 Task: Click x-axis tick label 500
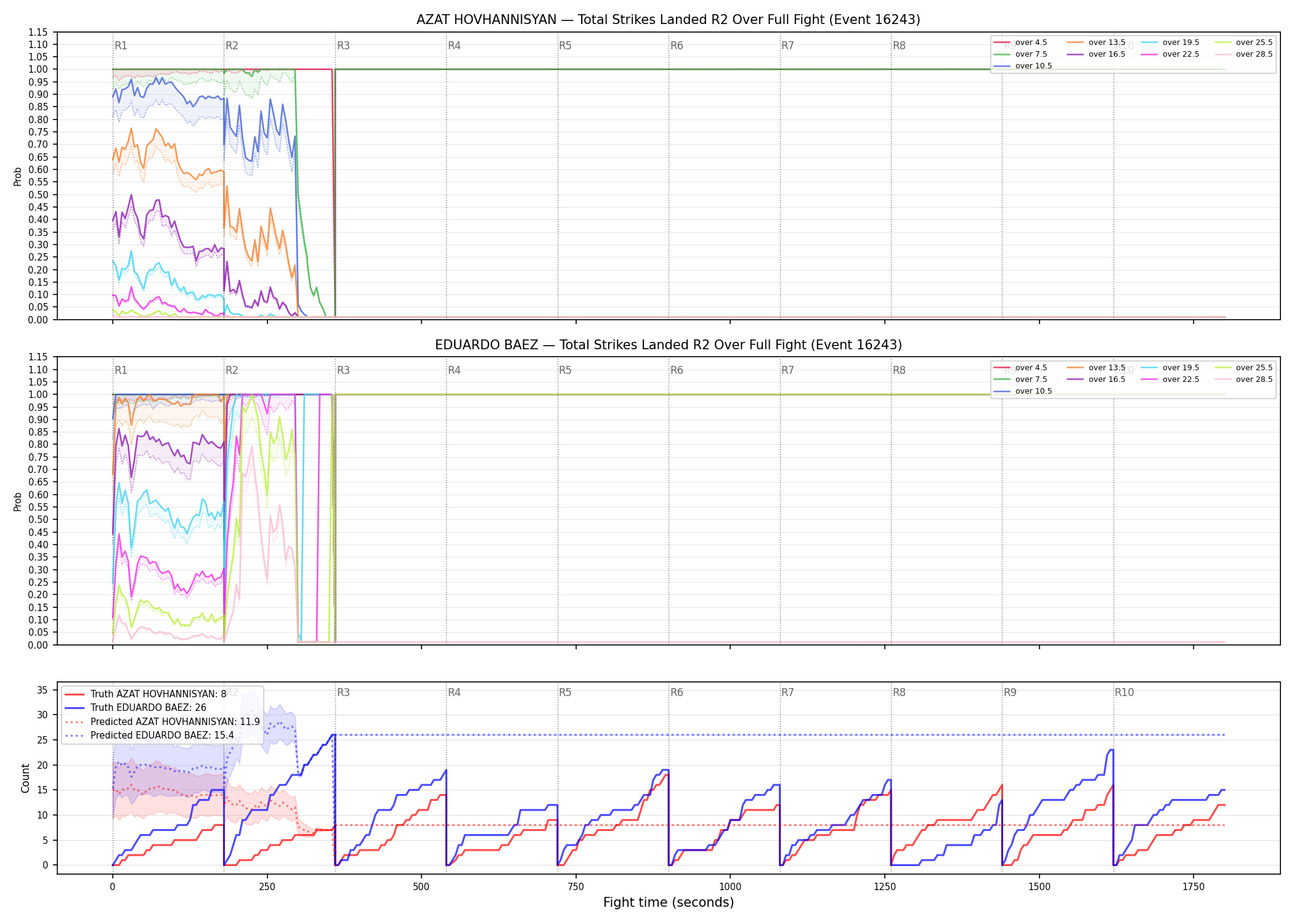[x=421, y=886]
